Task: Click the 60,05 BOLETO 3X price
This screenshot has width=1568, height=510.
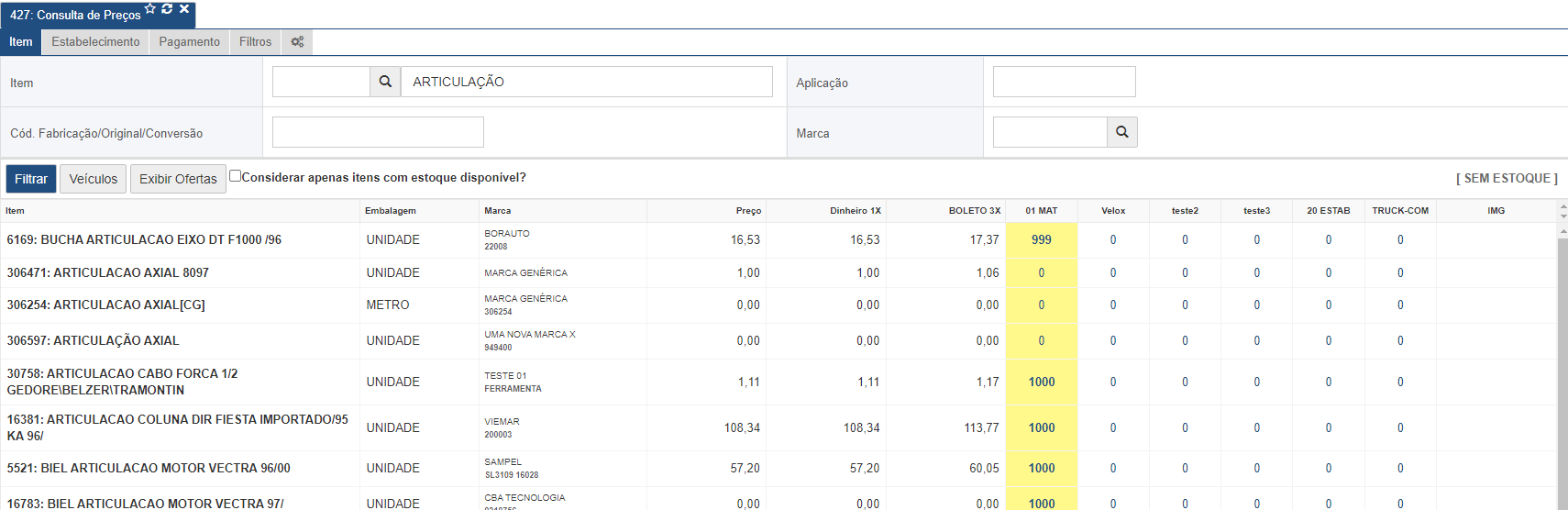Action: (985, 468)
